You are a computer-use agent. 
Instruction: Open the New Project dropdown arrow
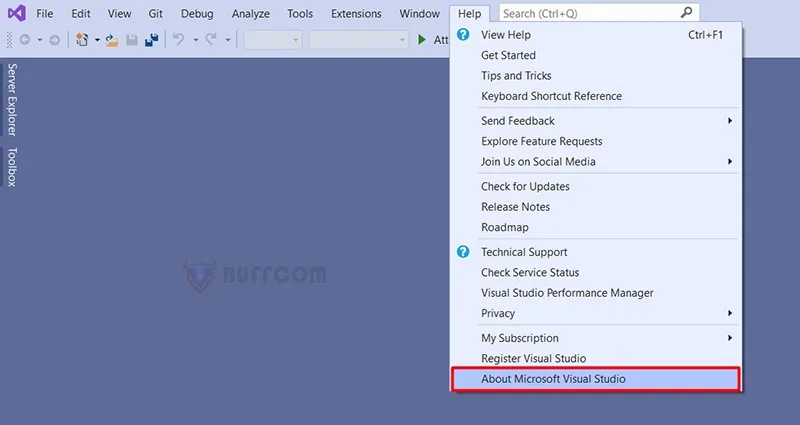pyautogui.click(x=97, y=40)
